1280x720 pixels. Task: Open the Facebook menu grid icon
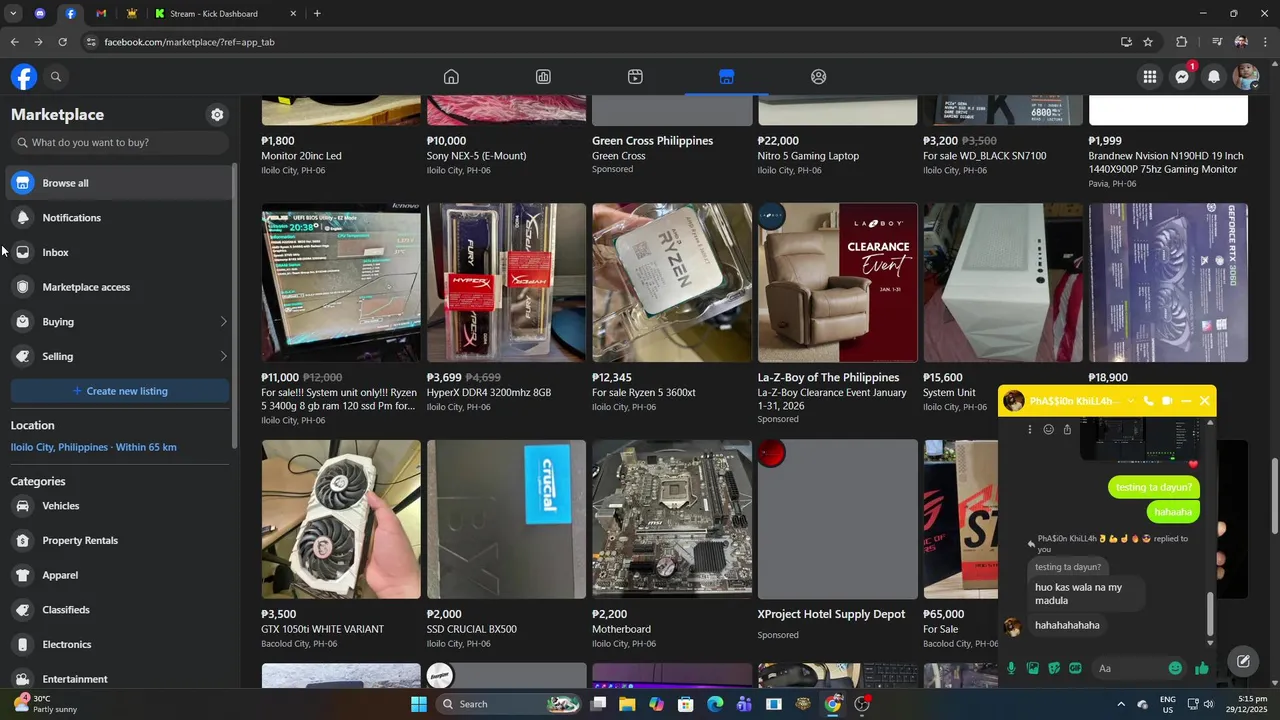pos(1150,77)
